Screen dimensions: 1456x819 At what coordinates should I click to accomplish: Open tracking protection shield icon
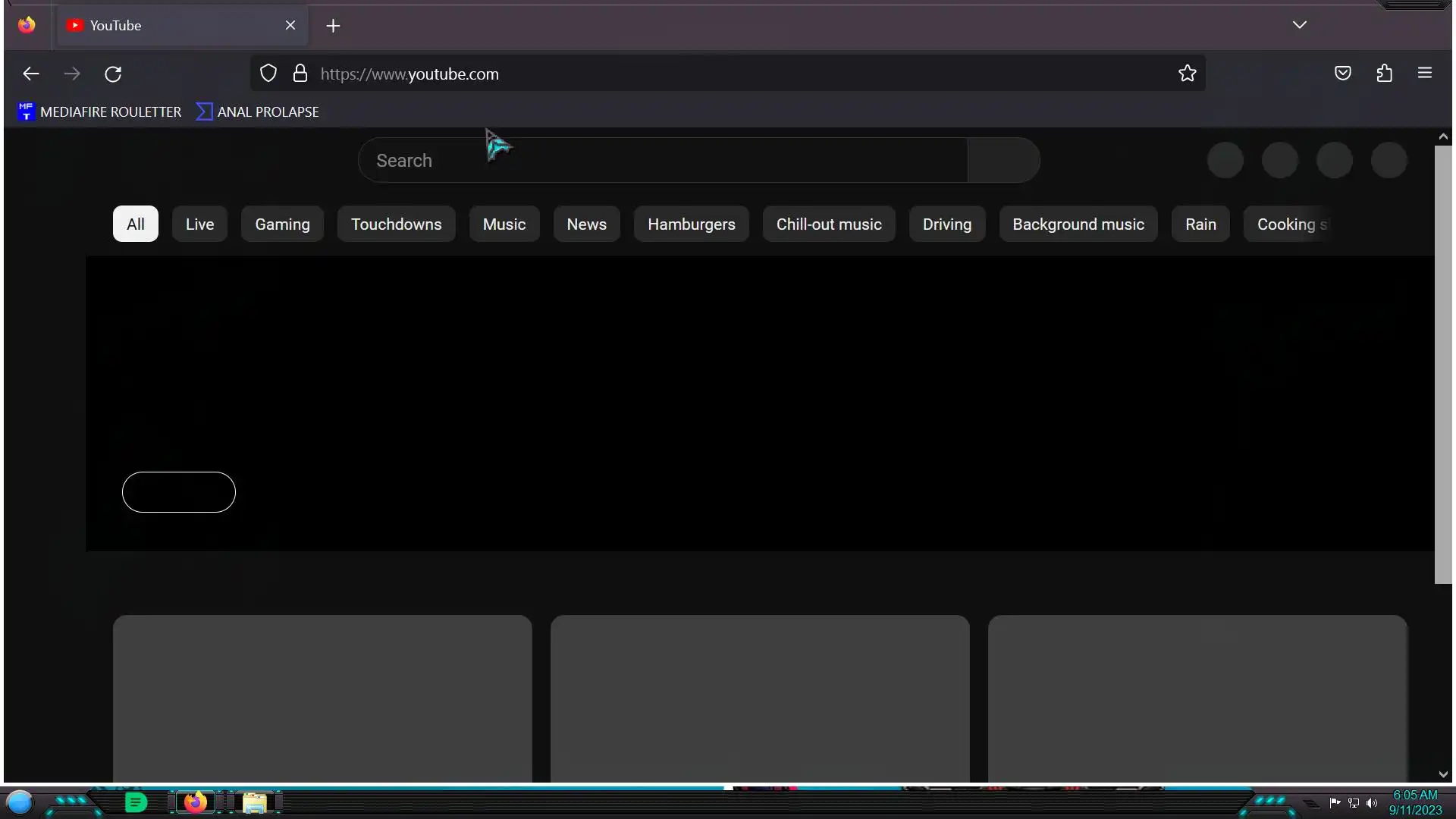point(268,74)
